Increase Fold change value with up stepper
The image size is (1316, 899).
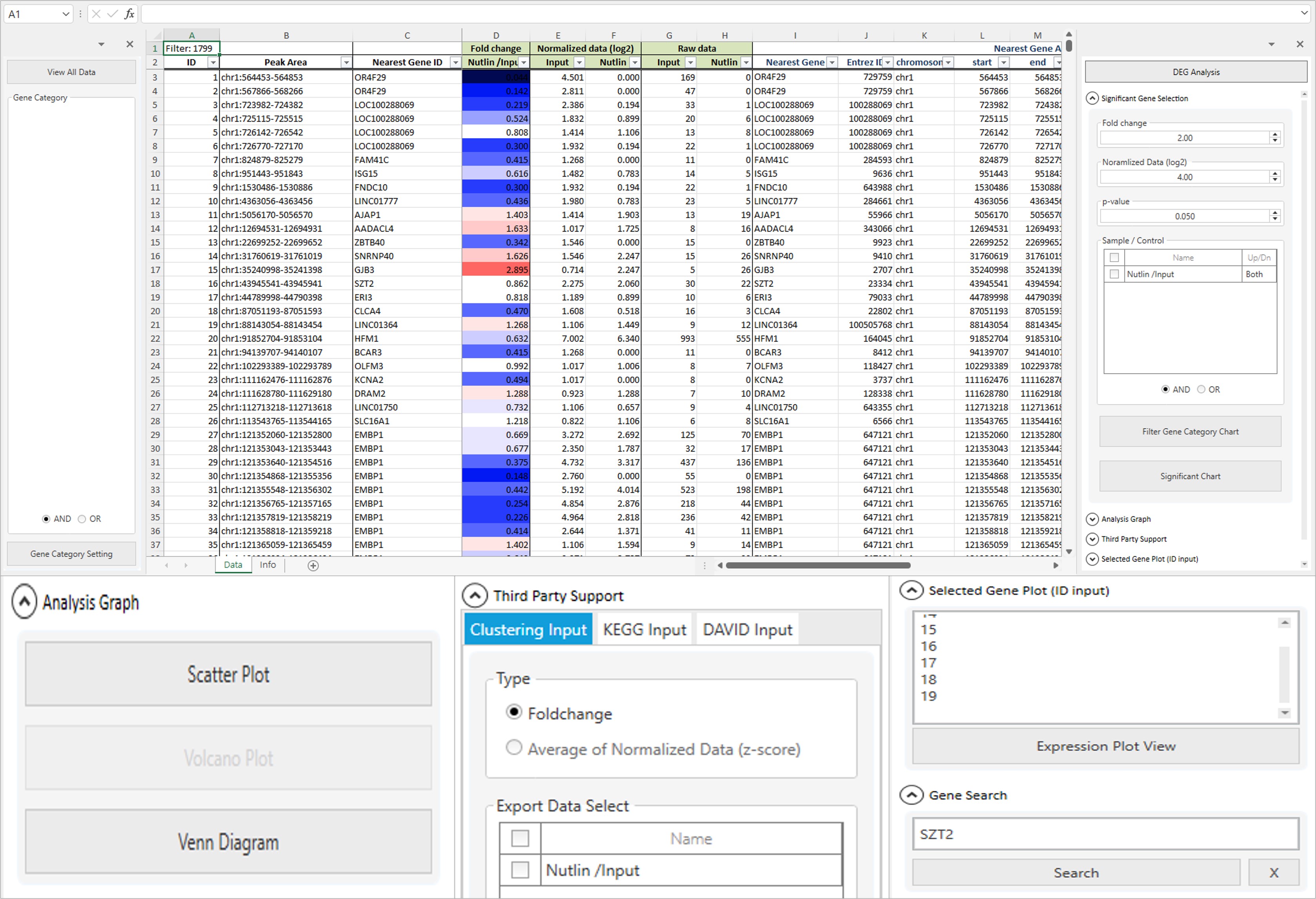1275,134
